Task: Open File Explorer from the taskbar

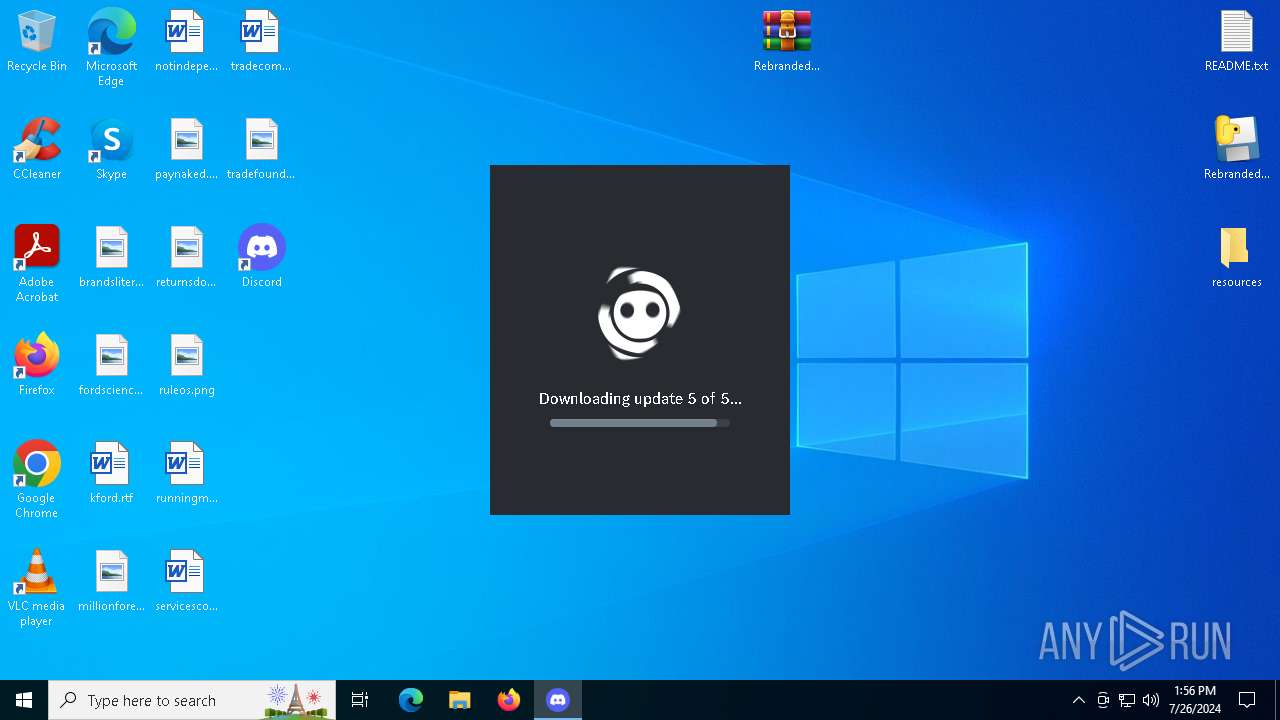Action: click(460, 700)
